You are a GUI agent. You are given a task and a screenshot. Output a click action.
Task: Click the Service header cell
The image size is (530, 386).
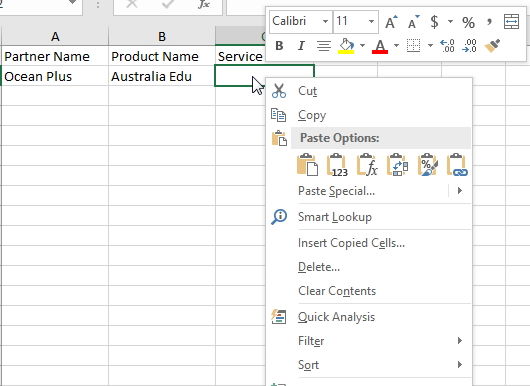[x=241, y=56]
